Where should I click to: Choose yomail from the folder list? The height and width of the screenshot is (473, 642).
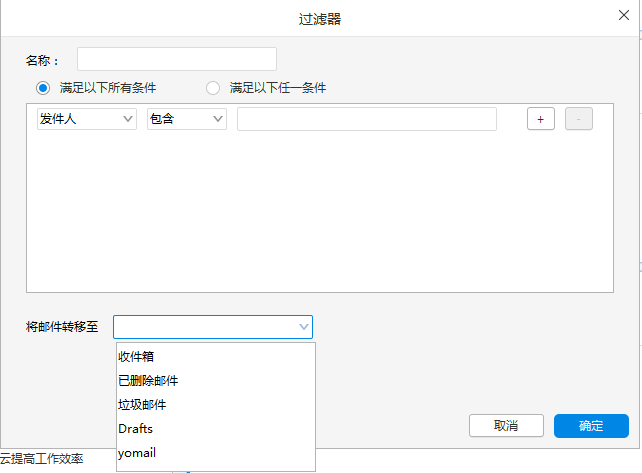click(216, 453)
